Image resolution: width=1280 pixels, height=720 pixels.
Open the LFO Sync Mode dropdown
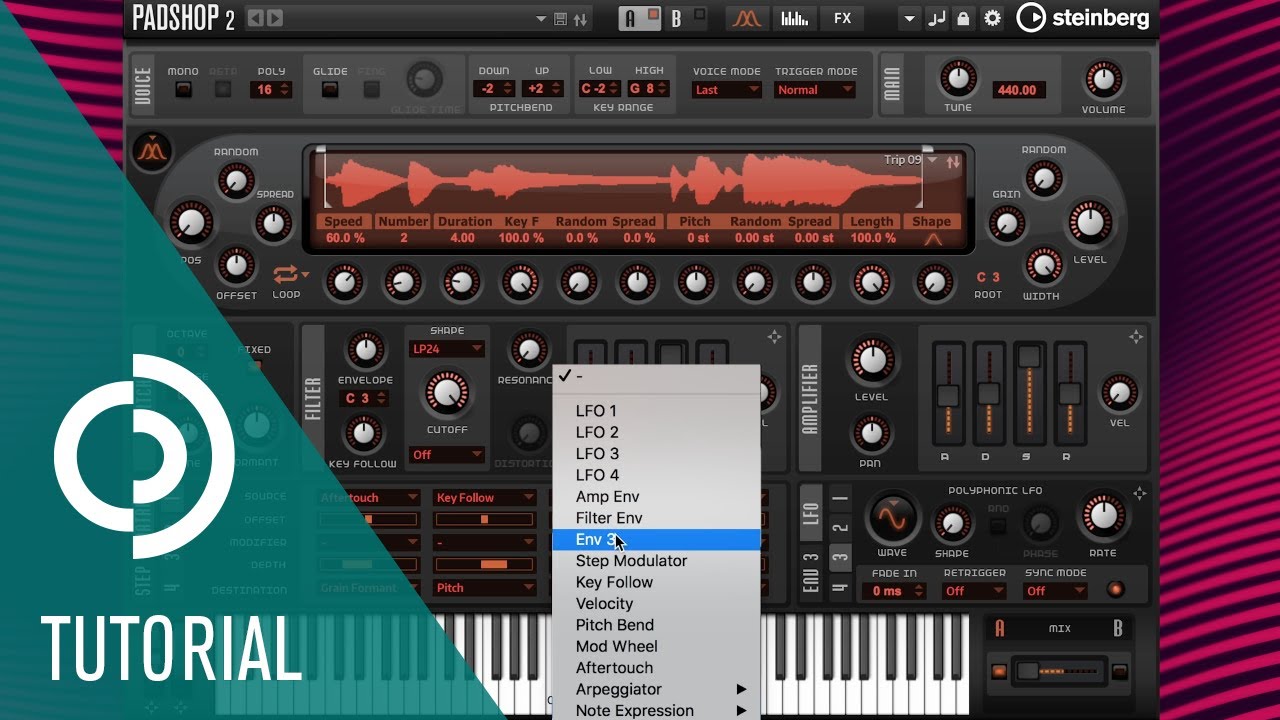coord(1055,591)
